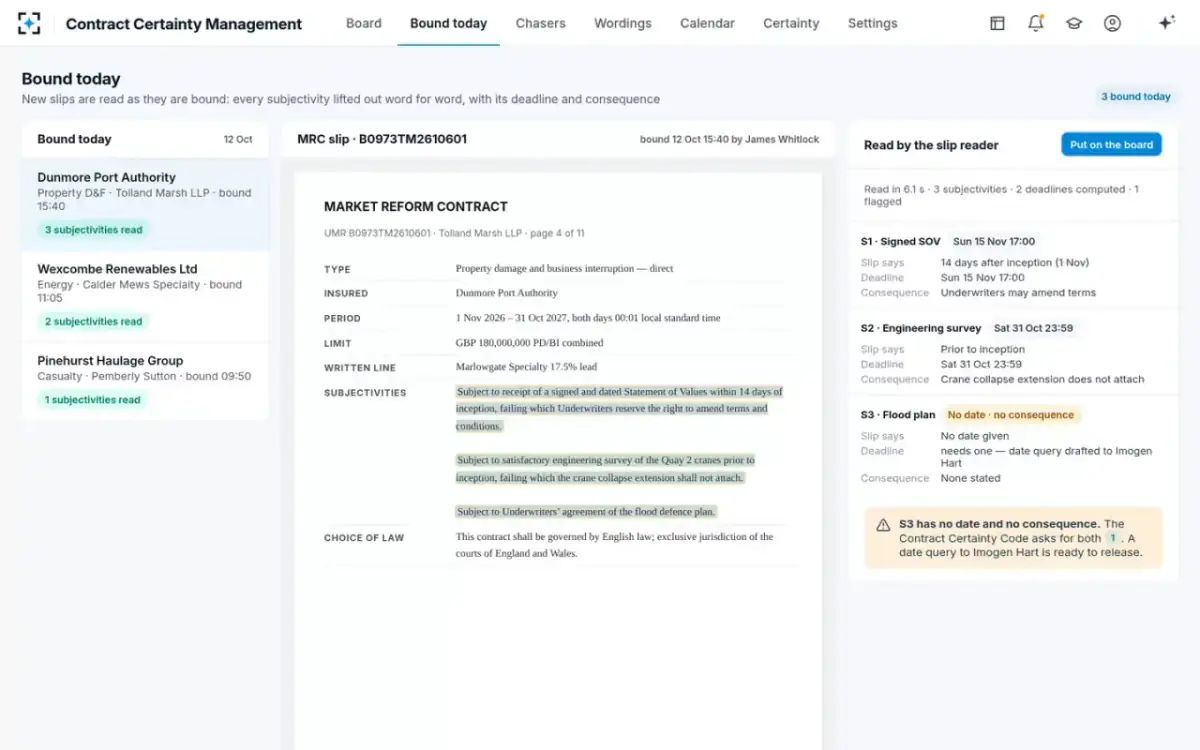Click 'bound 12 Oct 15:40 by James Whitlock'
The height and width of the screenshot is (750, 1200).
[729, 139]
